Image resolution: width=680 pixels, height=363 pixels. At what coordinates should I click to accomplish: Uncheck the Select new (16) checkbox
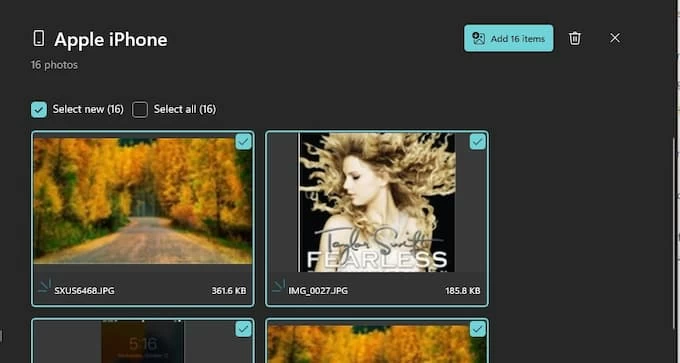point(39,110)
